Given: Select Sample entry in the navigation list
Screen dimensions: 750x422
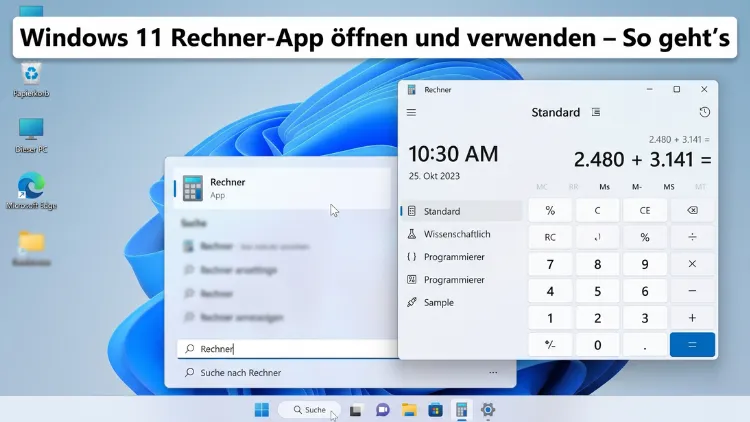Looking at the screenshot, I should coord(461,302).
